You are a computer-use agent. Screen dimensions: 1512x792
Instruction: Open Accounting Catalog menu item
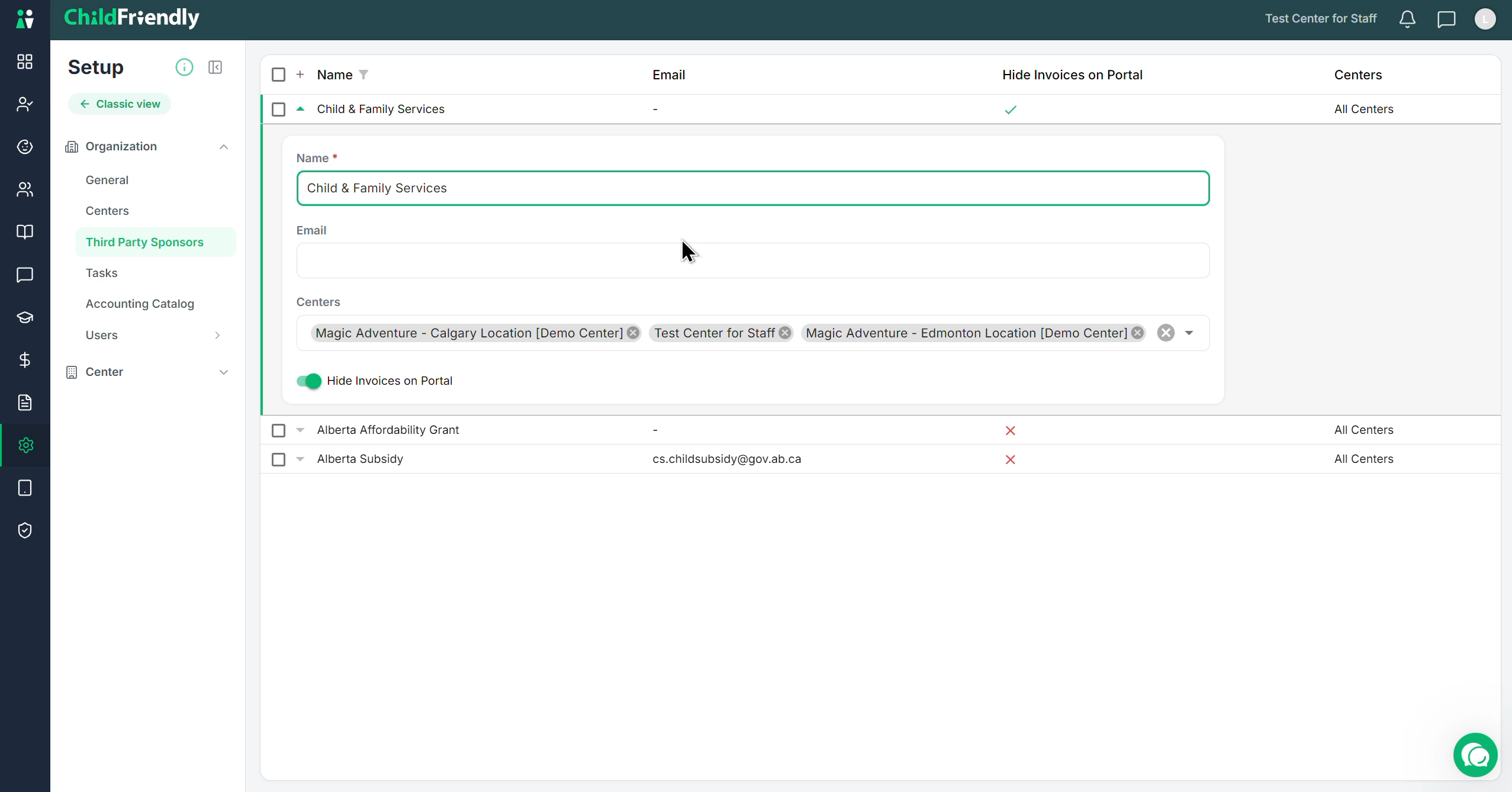point(140,304)
